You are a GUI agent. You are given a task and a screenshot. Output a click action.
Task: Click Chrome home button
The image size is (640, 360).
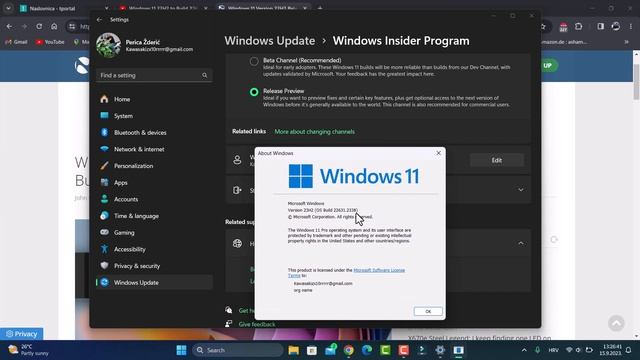54,27
